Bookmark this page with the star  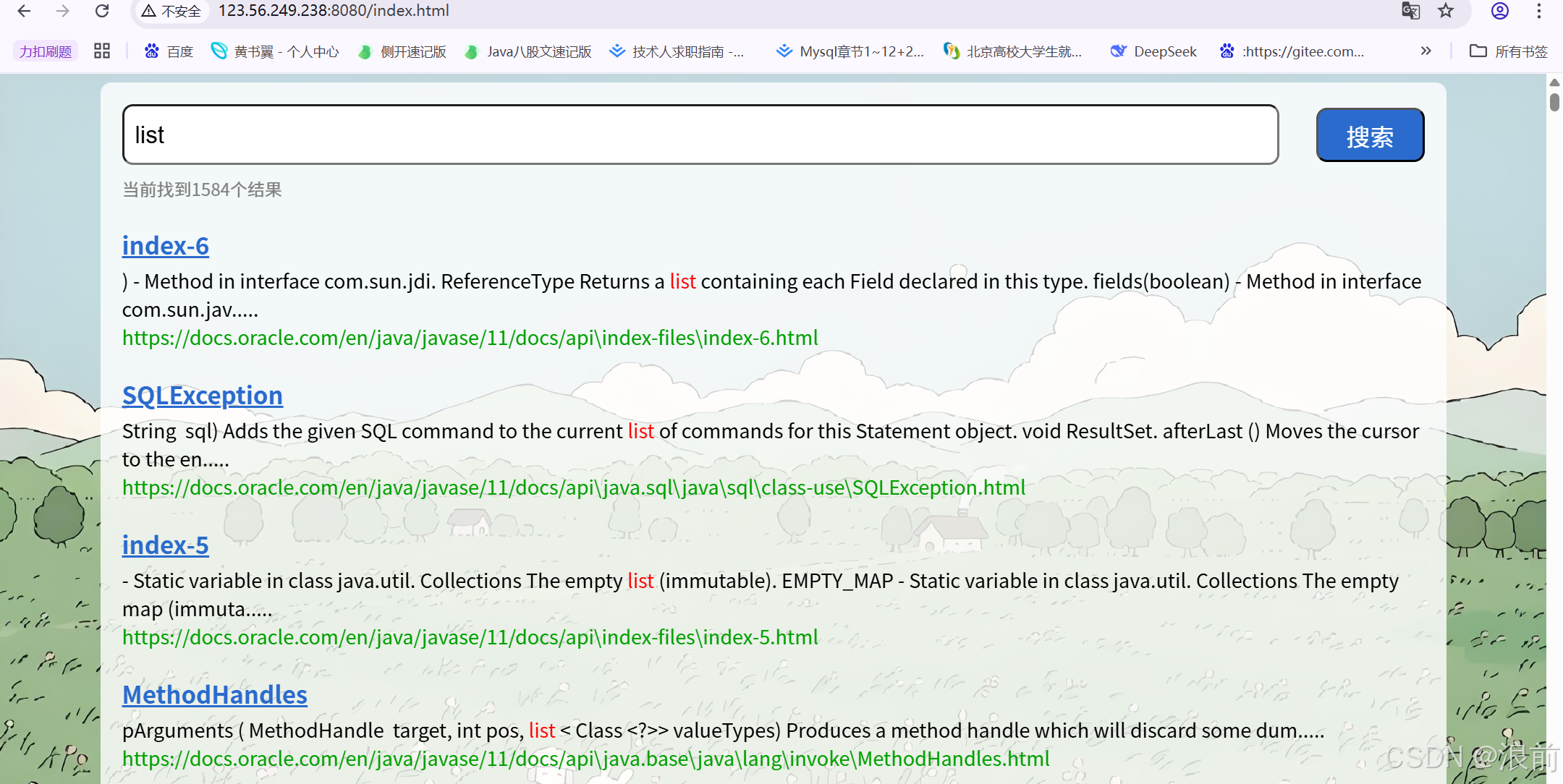click(x=1446, y=11)
